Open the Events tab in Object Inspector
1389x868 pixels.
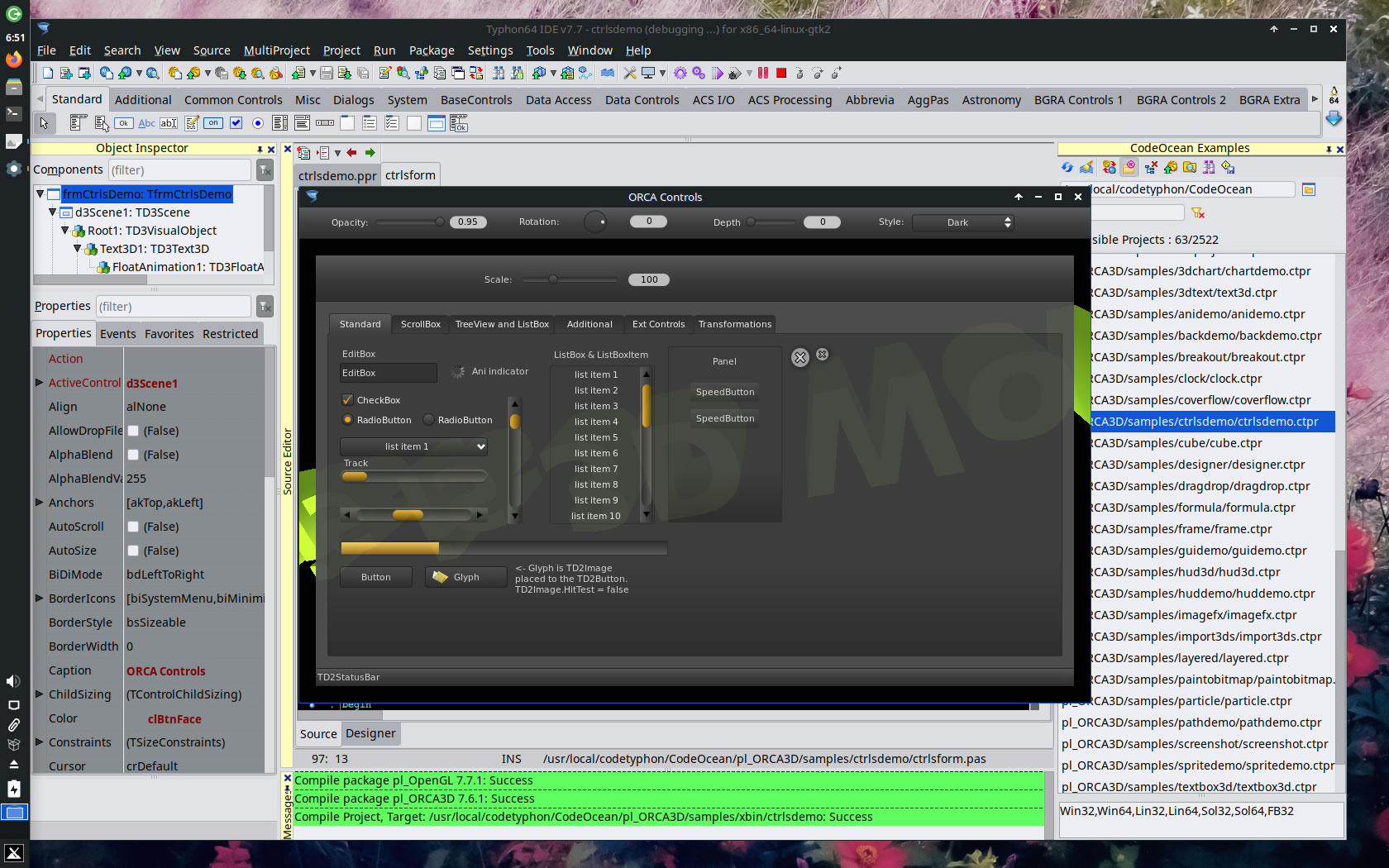(117, 334)
